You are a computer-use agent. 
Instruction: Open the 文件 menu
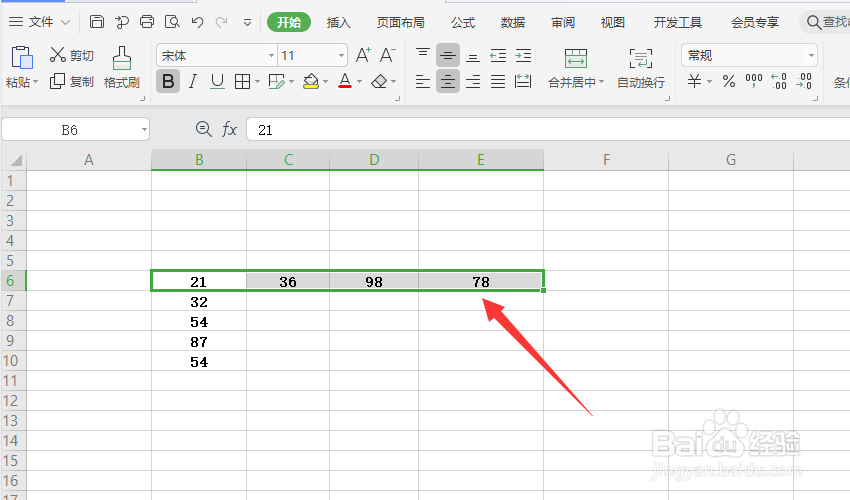click(40, 22)
